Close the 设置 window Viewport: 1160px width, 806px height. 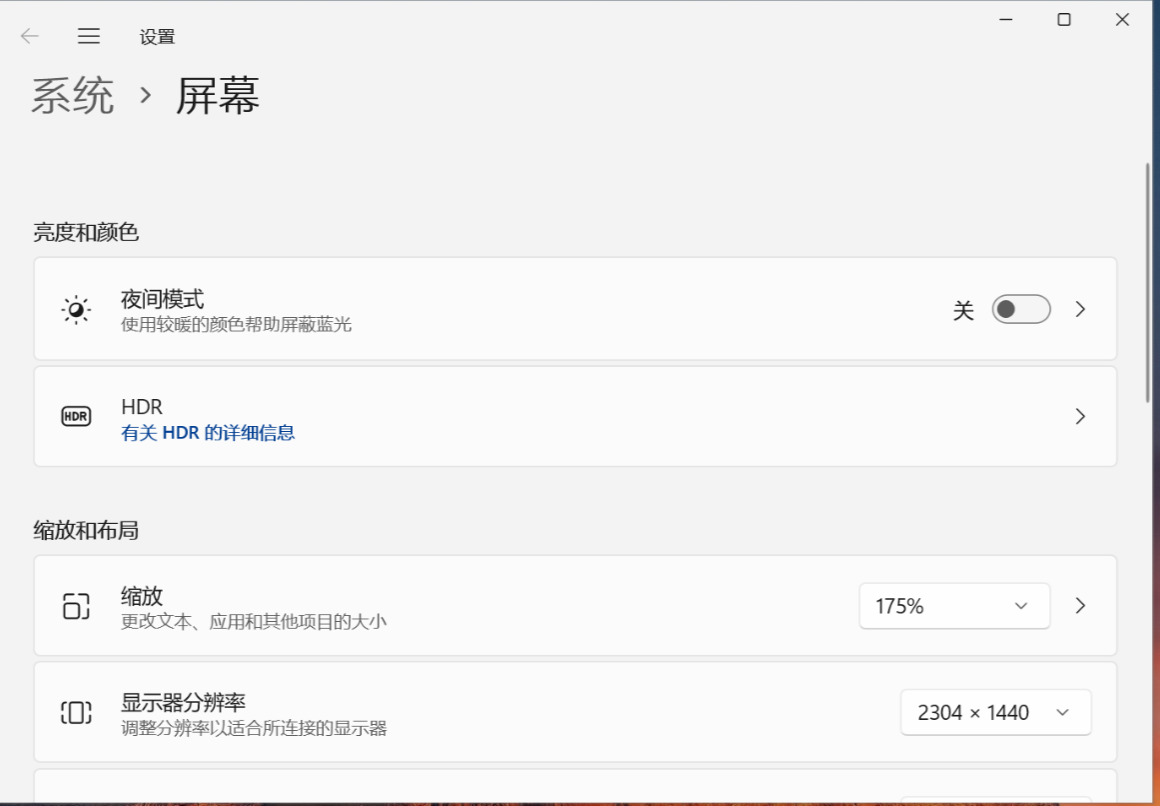coord(1122,20)
